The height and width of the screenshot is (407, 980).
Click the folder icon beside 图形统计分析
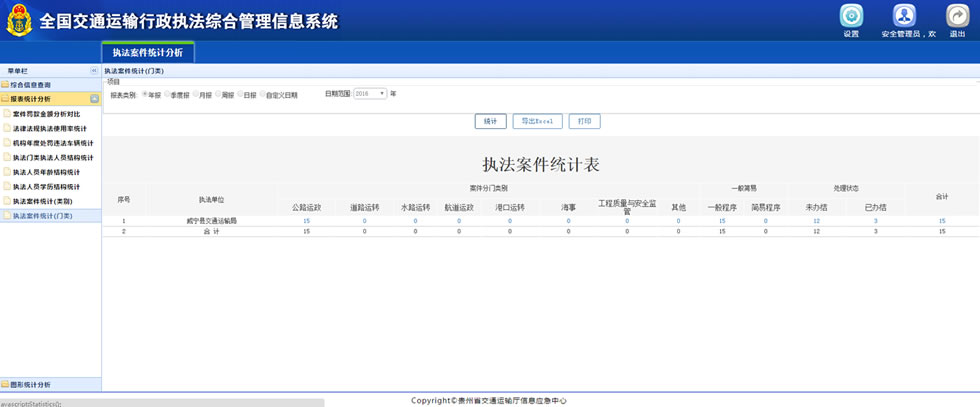pos(5,384)
